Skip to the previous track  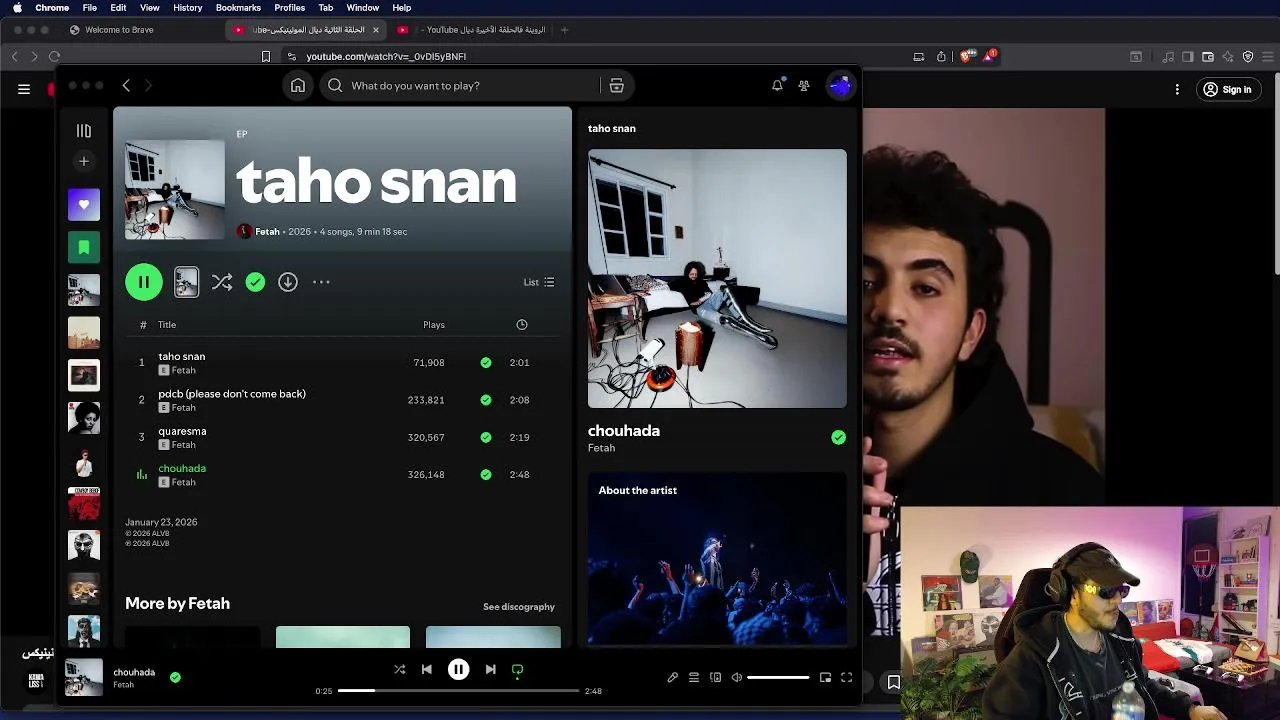pyautogui.click(x=427, y=669)
